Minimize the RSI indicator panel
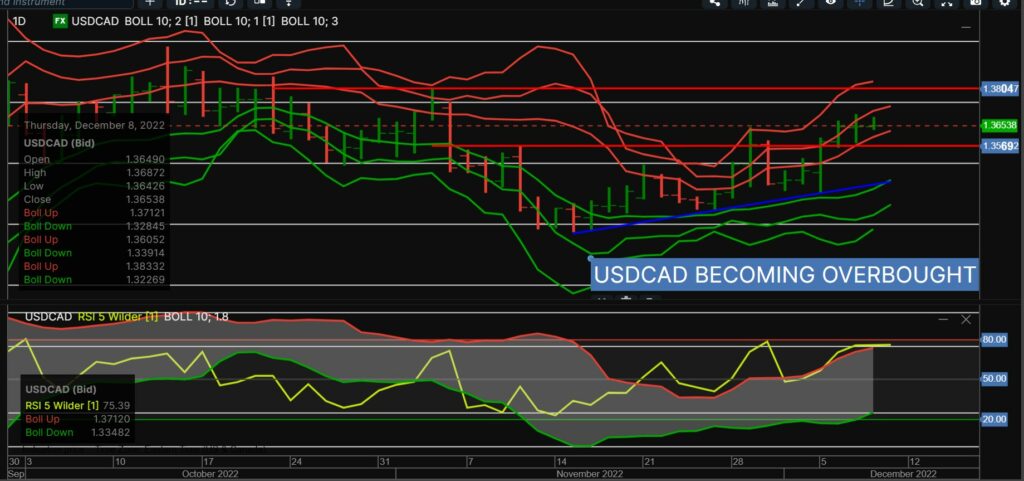Screen dimensions: 1024x481 pos(943,319)
